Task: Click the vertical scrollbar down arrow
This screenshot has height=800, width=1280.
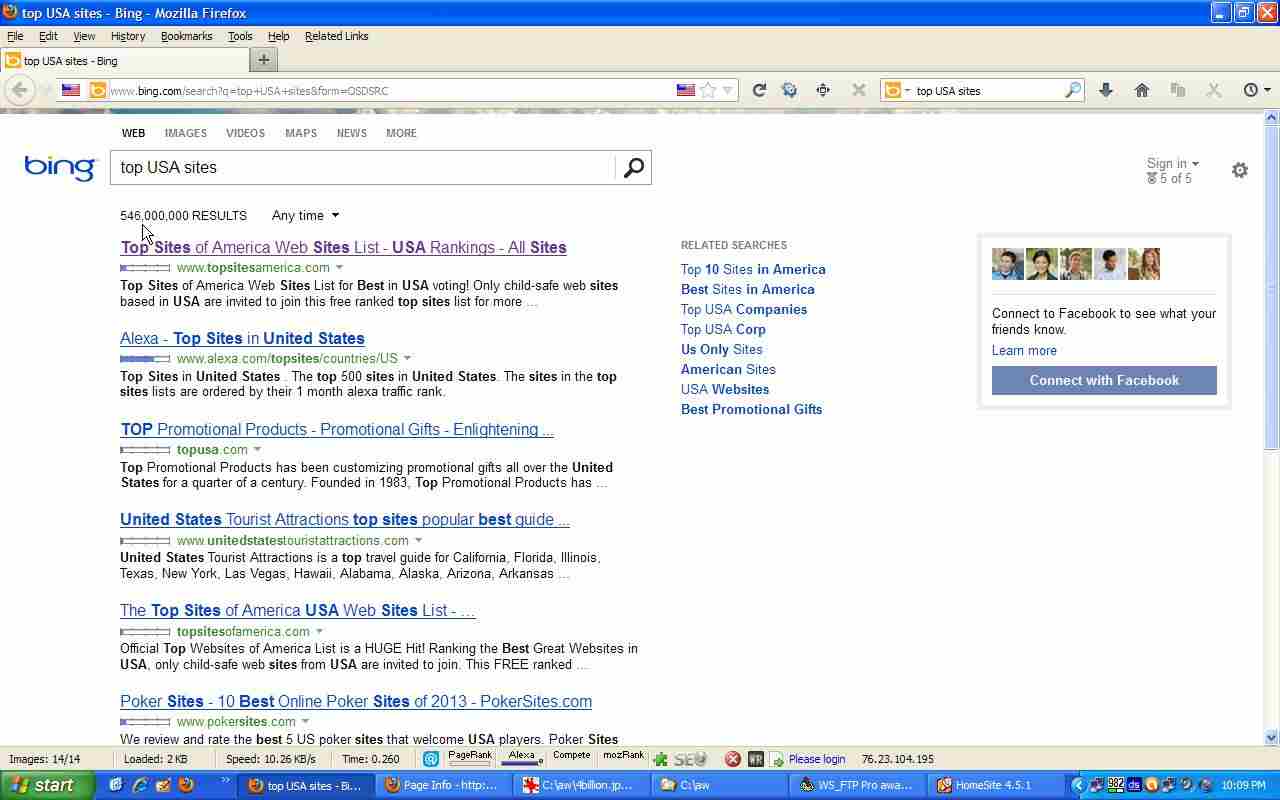Action: 1271,738
